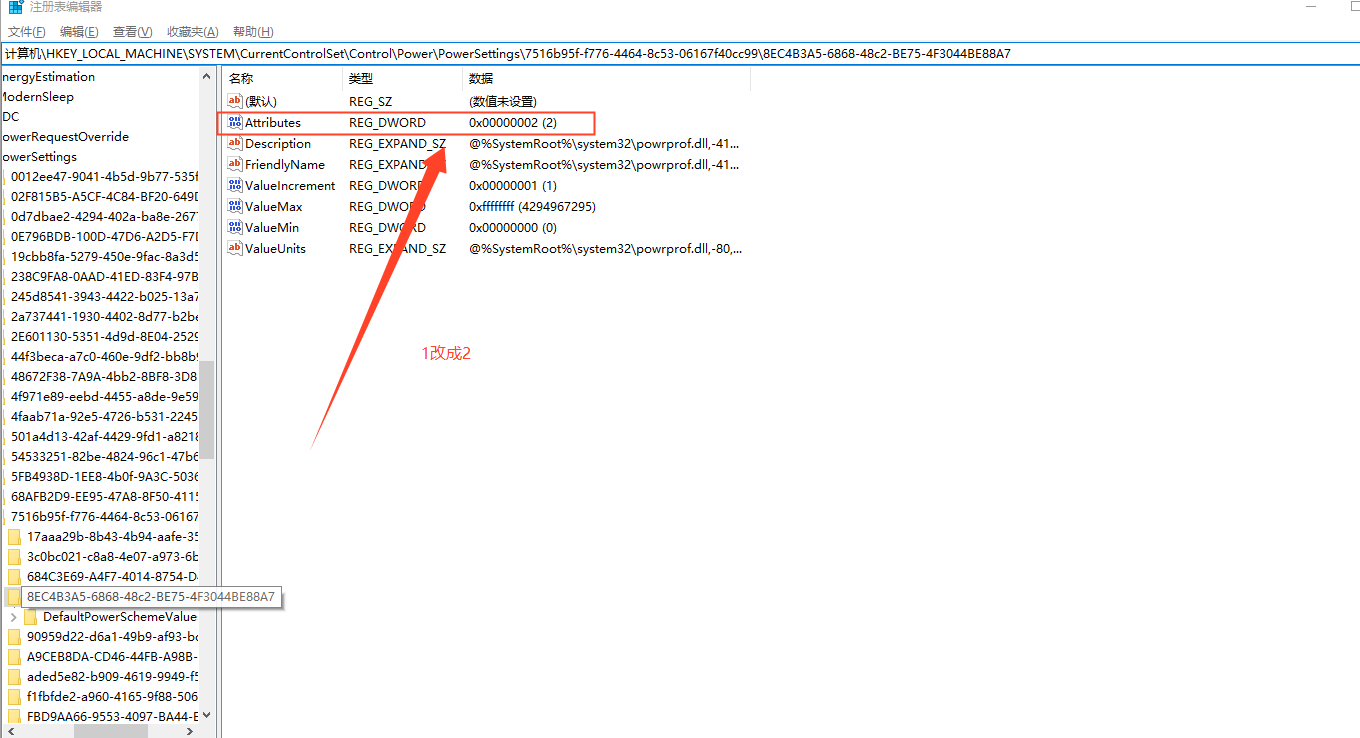Expand the DefaultPowerSchemeValues tree node
The image size is (1360, 738).
(x=13, y=617)
